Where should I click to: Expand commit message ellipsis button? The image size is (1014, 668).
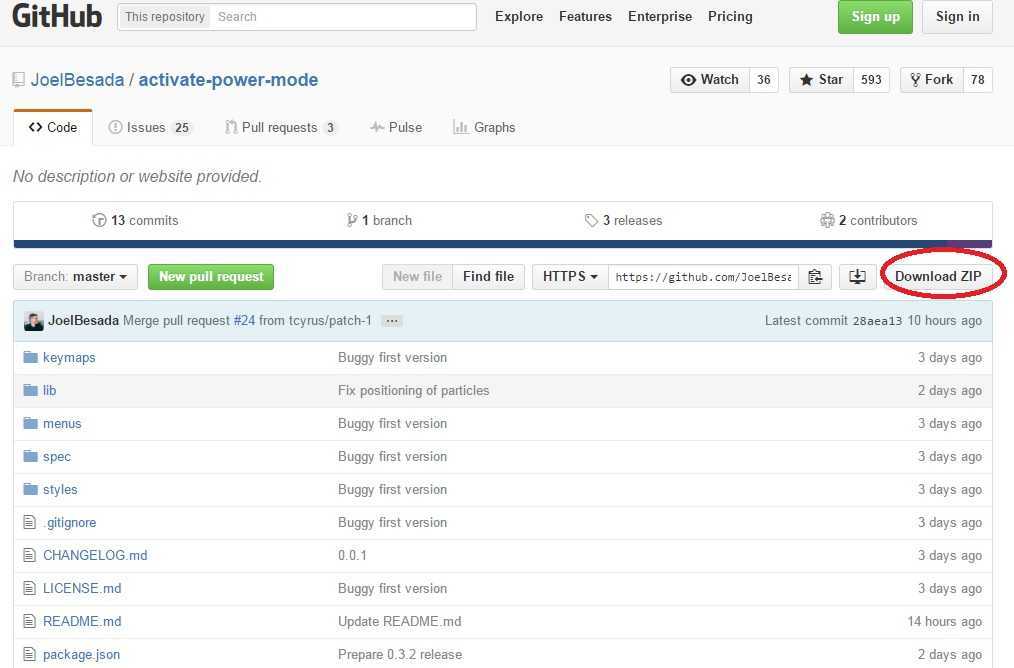point(392,321)
